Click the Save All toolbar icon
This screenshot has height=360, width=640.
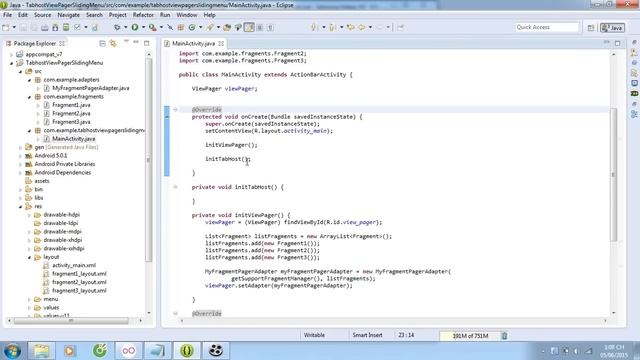coord(34,27)
